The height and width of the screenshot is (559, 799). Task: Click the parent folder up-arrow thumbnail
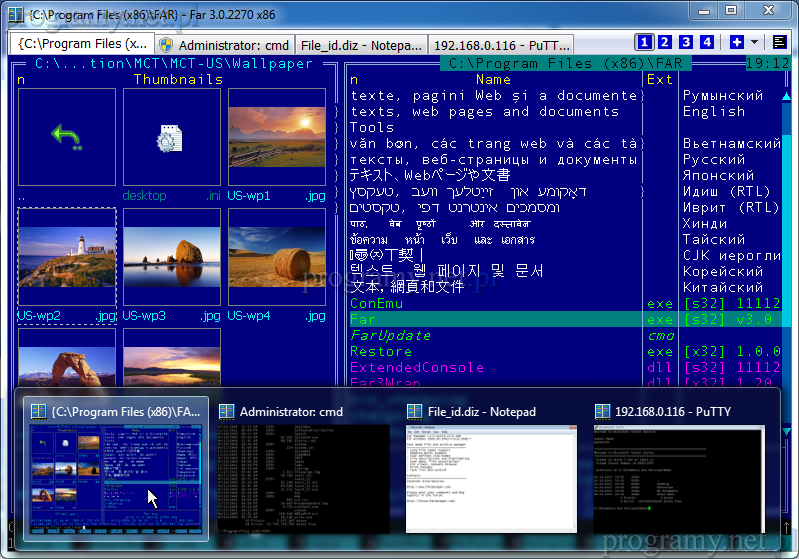tap(67, 137)
